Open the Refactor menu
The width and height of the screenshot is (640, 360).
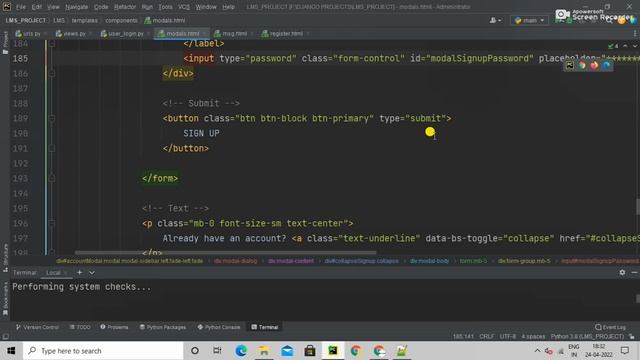(x=125, y=7)
